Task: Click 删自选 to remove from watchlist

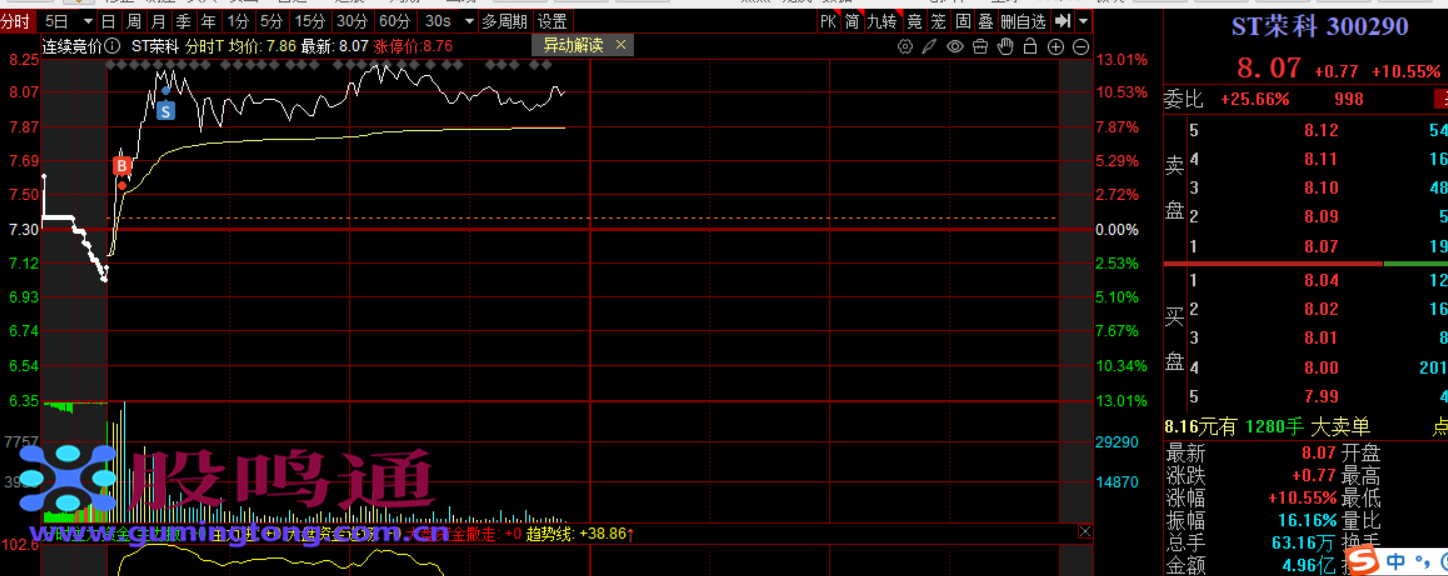Action: tap(1024, 21)
